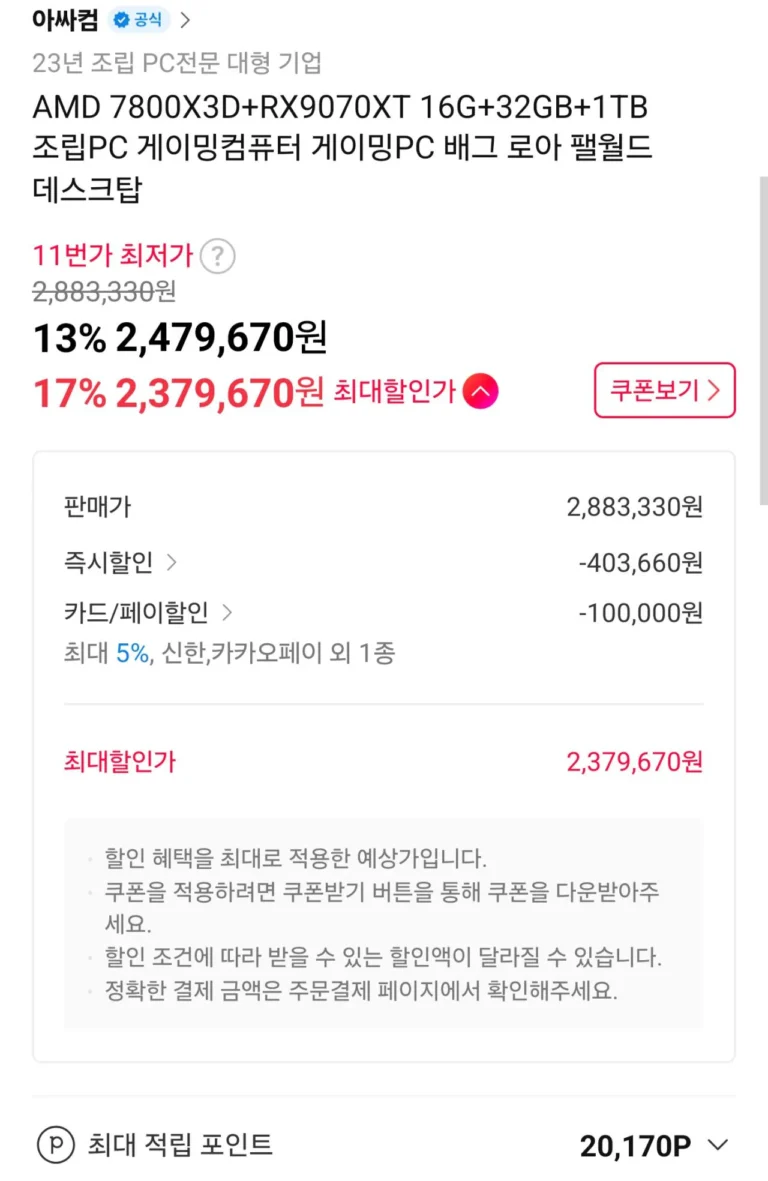Expand the 20,170P points dropdown chevron

(x=717, y=1146)
